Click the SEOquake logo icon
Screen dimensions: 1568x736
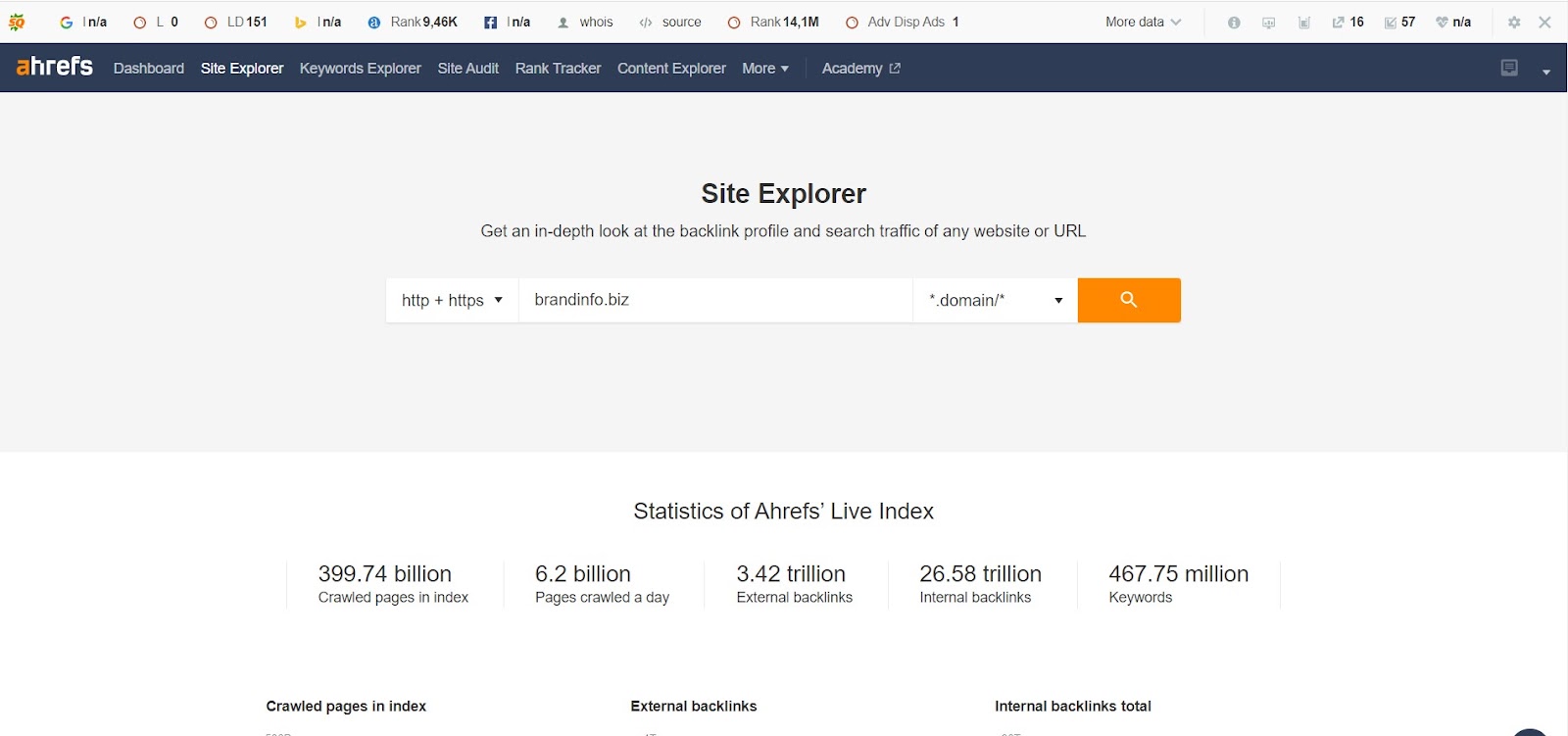coord(17,22)
